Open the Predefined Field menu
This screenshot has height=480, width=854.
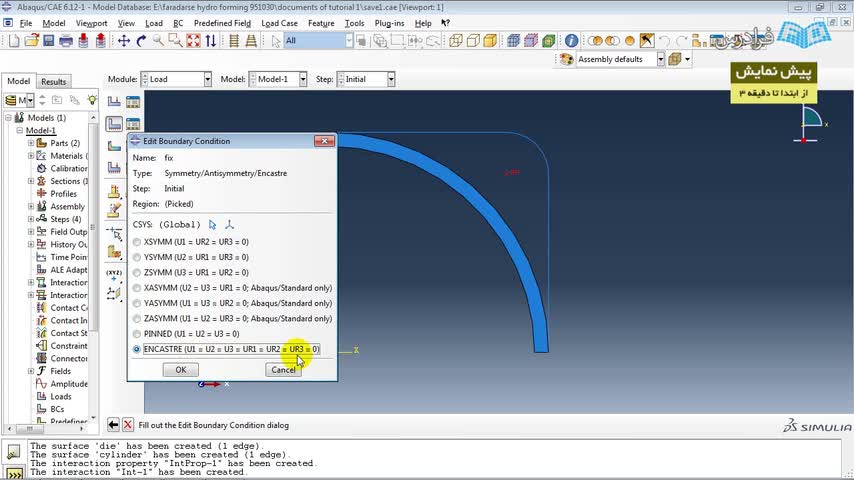coord(222,23)
